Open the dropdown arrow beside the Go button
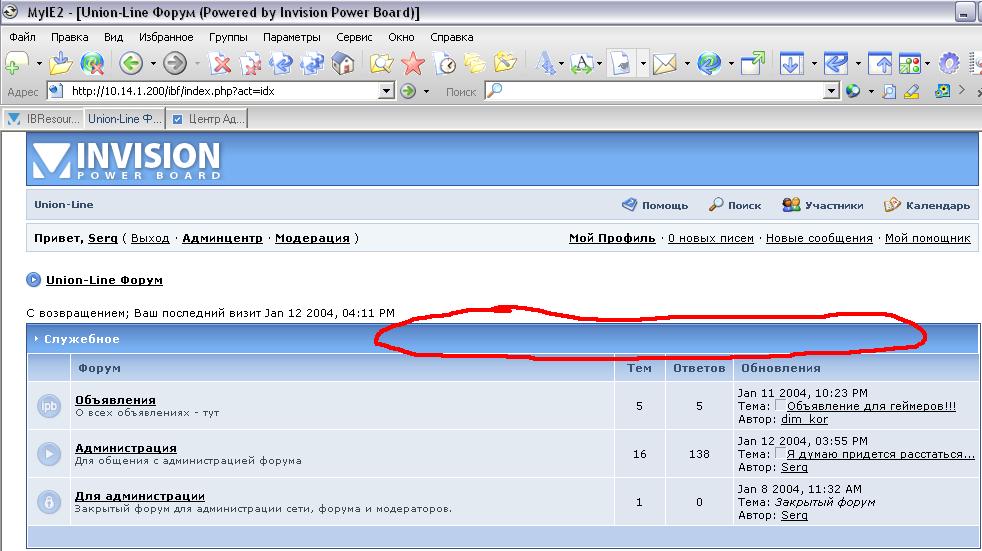 pyautogui.click(x=426, y=91)
